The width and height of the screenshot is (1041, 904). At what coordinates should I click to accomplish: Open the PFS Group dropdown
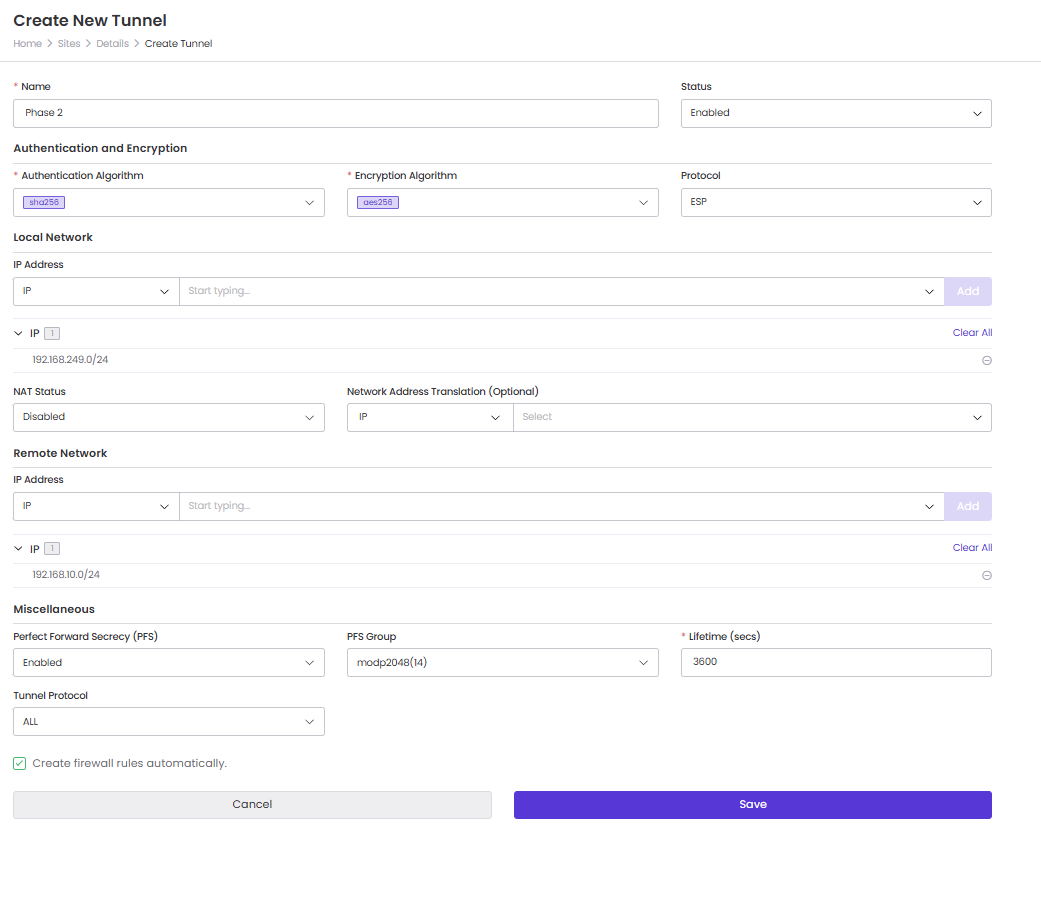click(x=503, y=662)
